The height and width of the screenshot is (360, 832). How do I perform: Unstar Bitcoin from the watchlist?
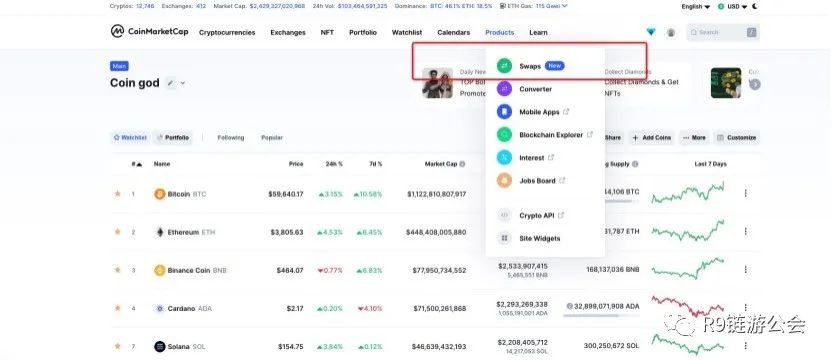click(117, 194)
